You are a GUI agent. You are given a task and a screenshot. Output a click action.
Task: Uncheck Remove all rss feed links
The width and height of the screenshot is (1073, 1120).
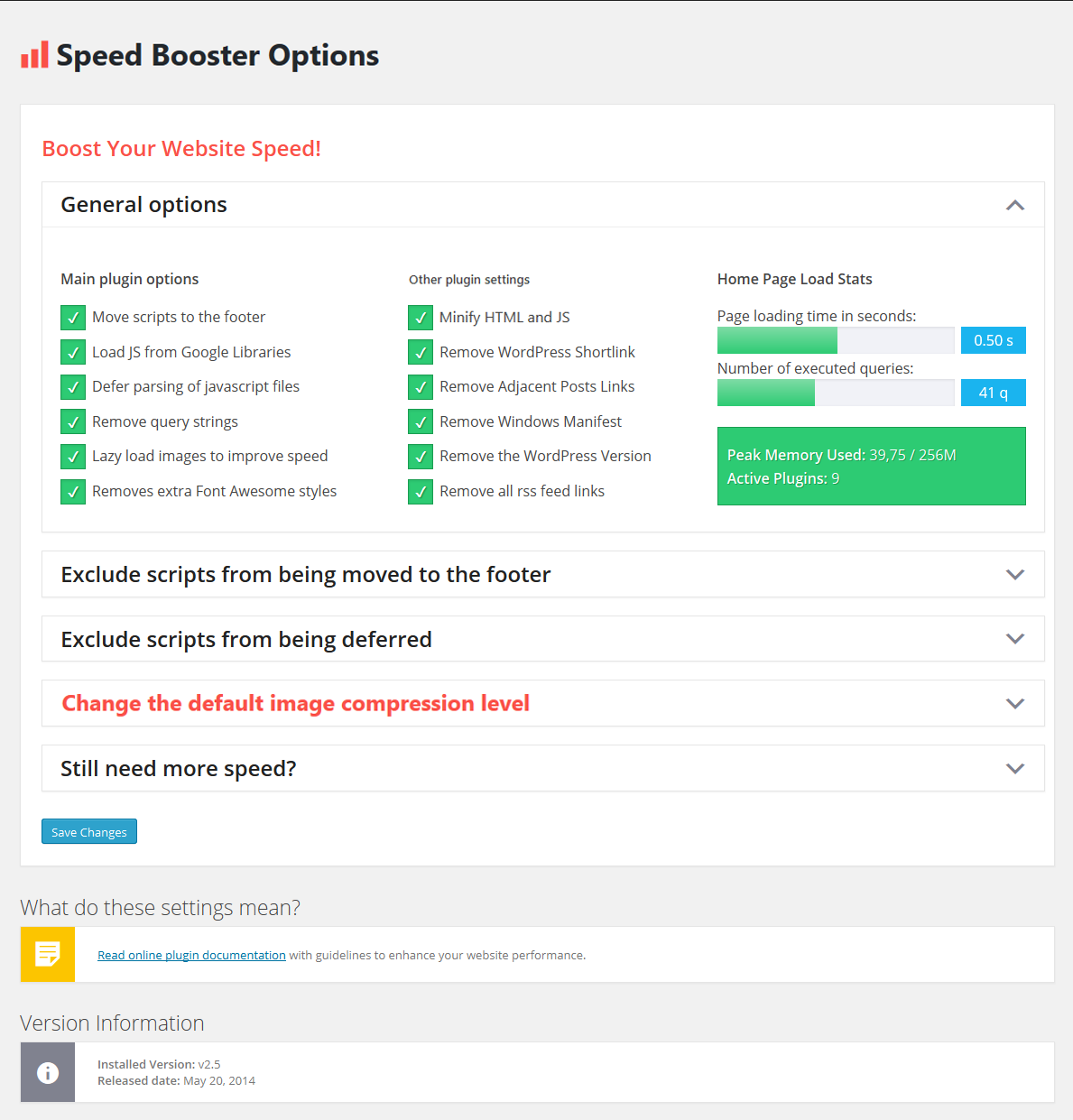421,492
